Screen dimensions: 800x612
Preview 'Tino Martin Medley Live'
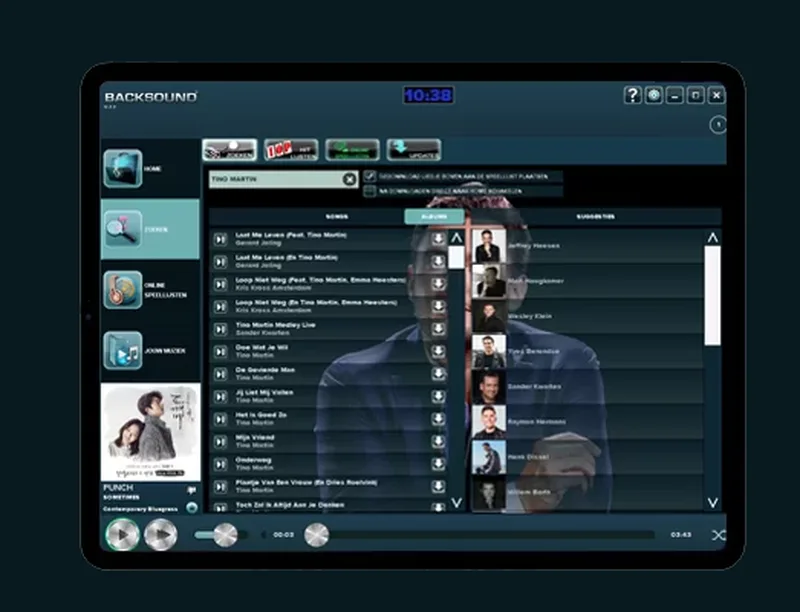pyautogui.click(x=220, y=329)
